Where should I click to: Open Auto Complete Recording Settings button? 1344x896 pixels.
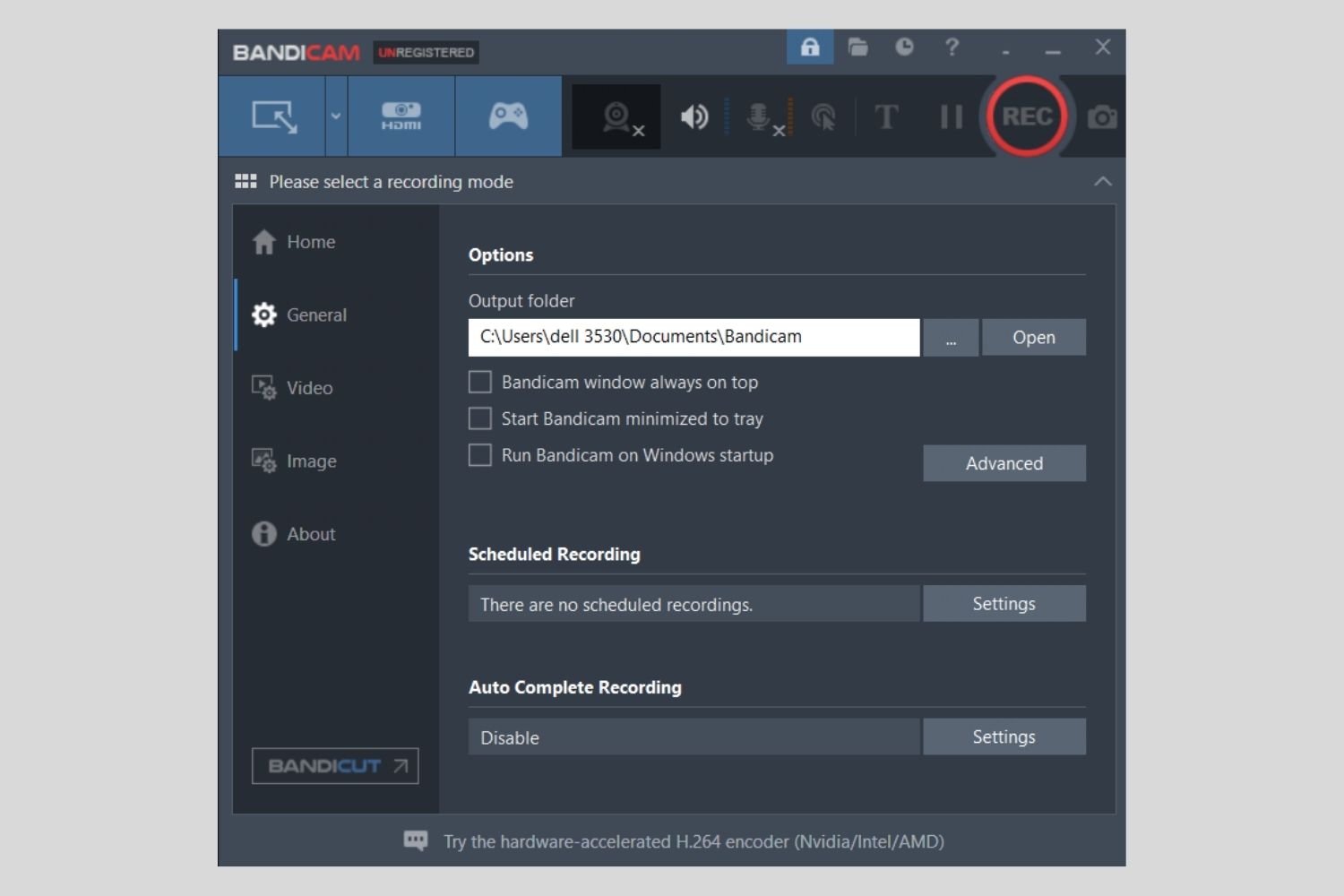(1004, 737)
